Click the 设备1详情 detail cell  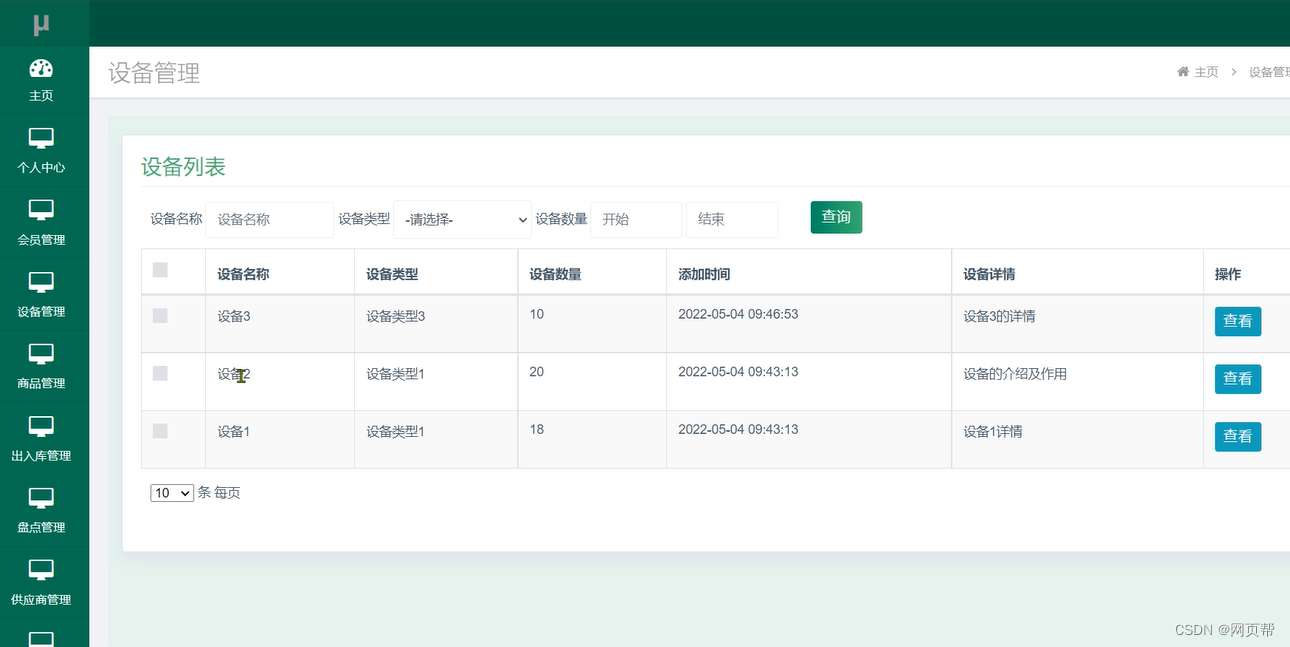pyautogui.click(x=993, y=432)
